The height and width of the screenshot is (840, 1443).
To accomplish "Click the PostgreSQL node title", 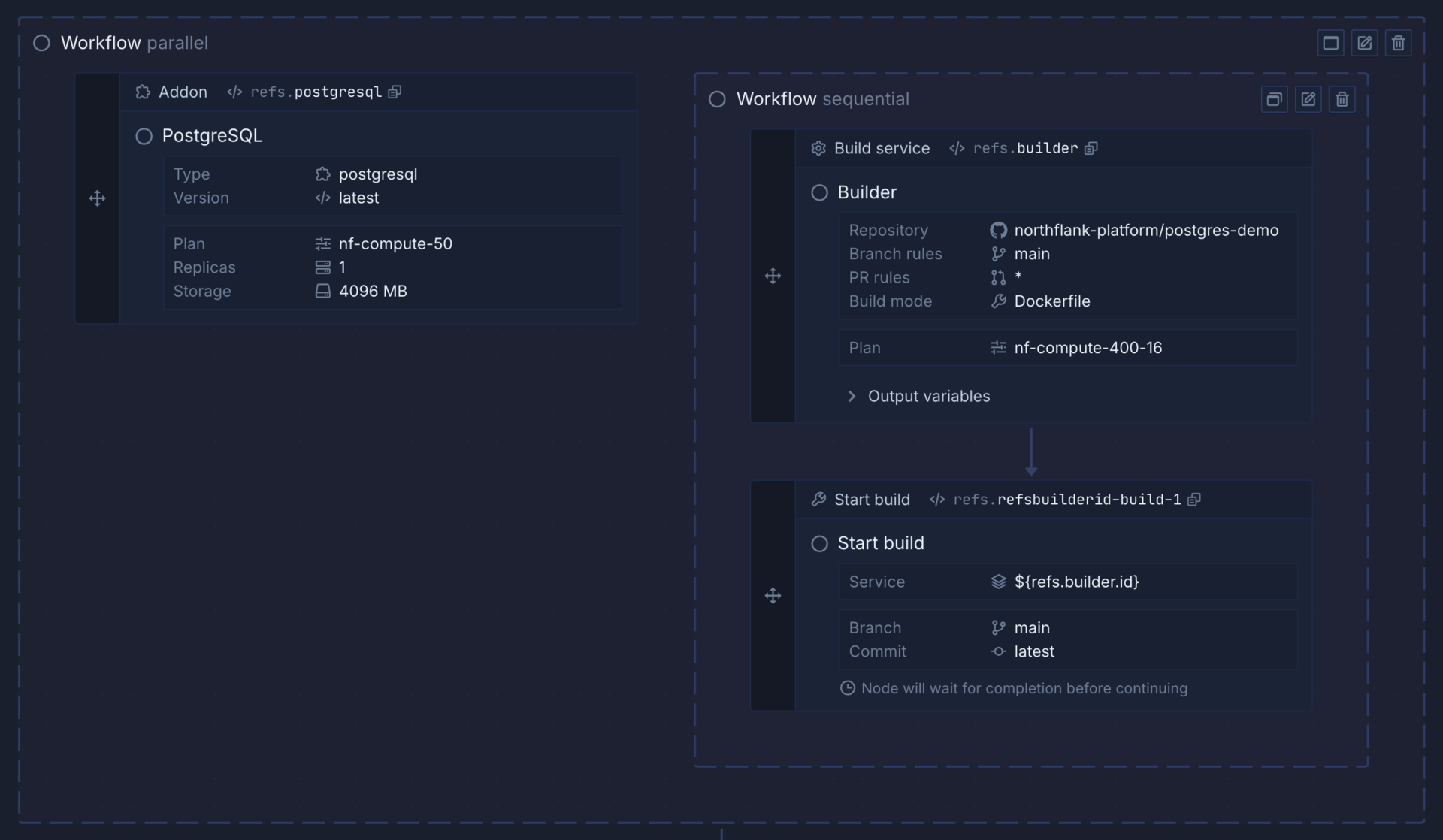I will tap(212, 136).
